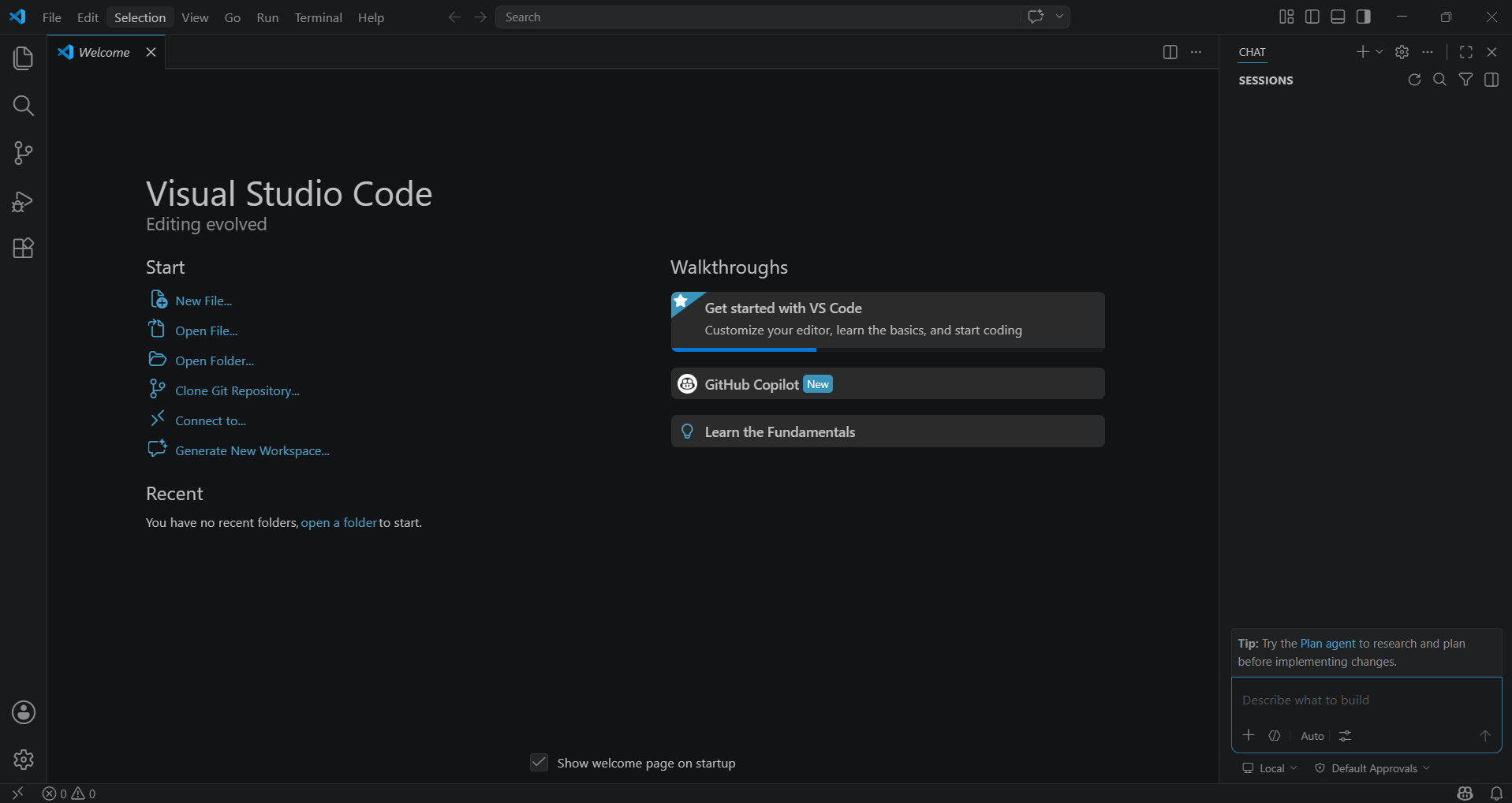Open the Search view in activity bar
Viewport: 1512px width, 803px height.
[x=24, y=106]
